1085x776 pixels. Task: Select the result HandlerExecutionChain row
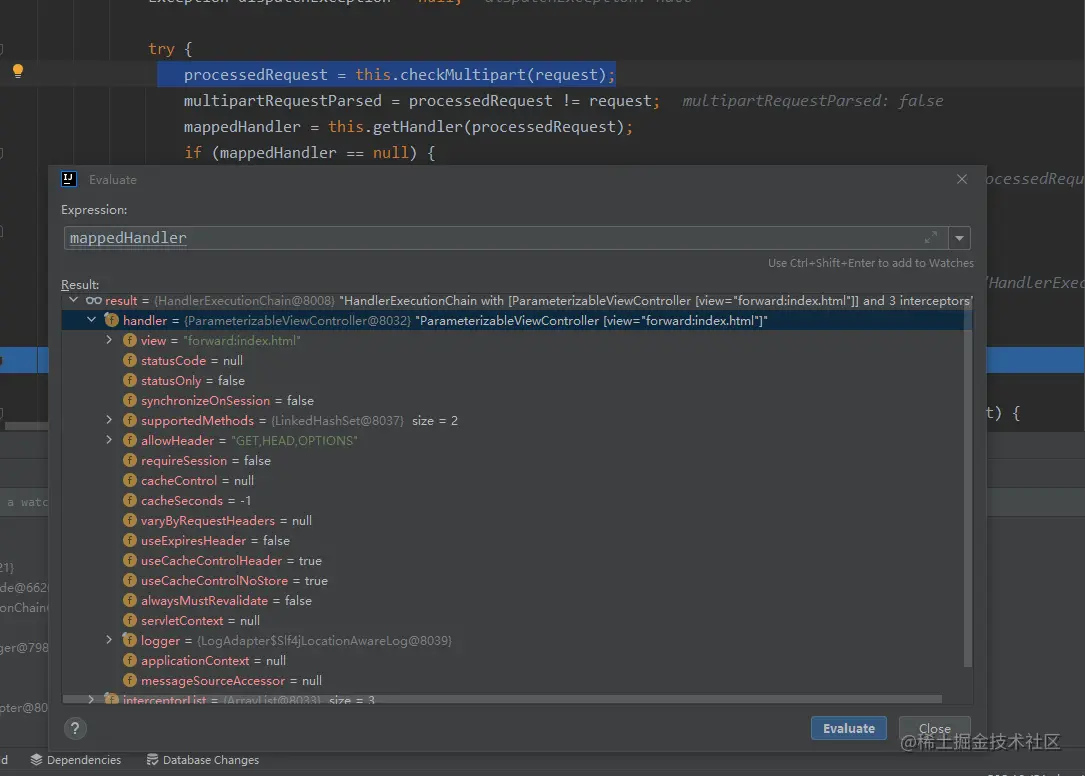pos(517,300)
